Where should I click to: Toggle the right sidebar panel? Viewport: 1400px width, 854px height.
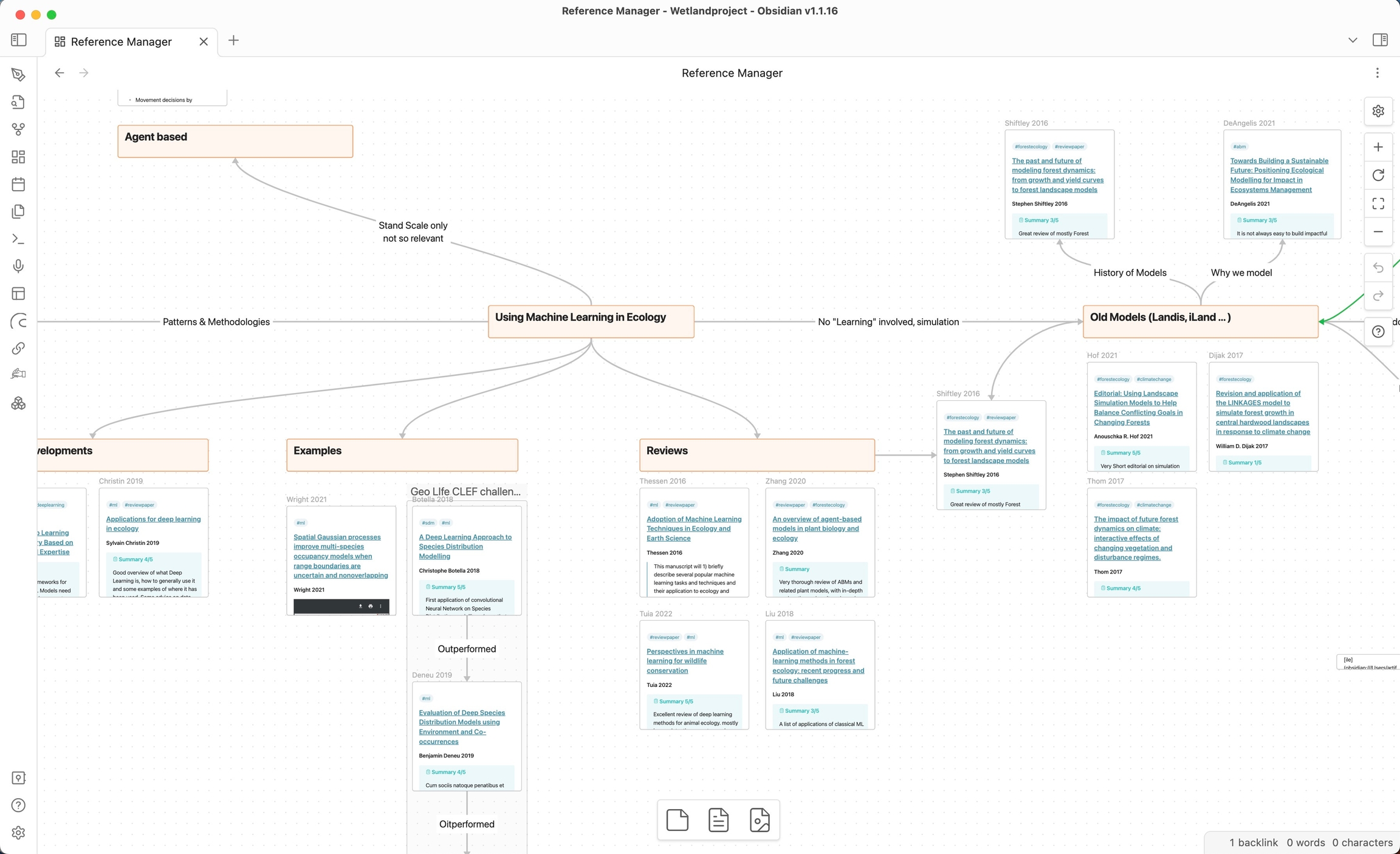1380,40
